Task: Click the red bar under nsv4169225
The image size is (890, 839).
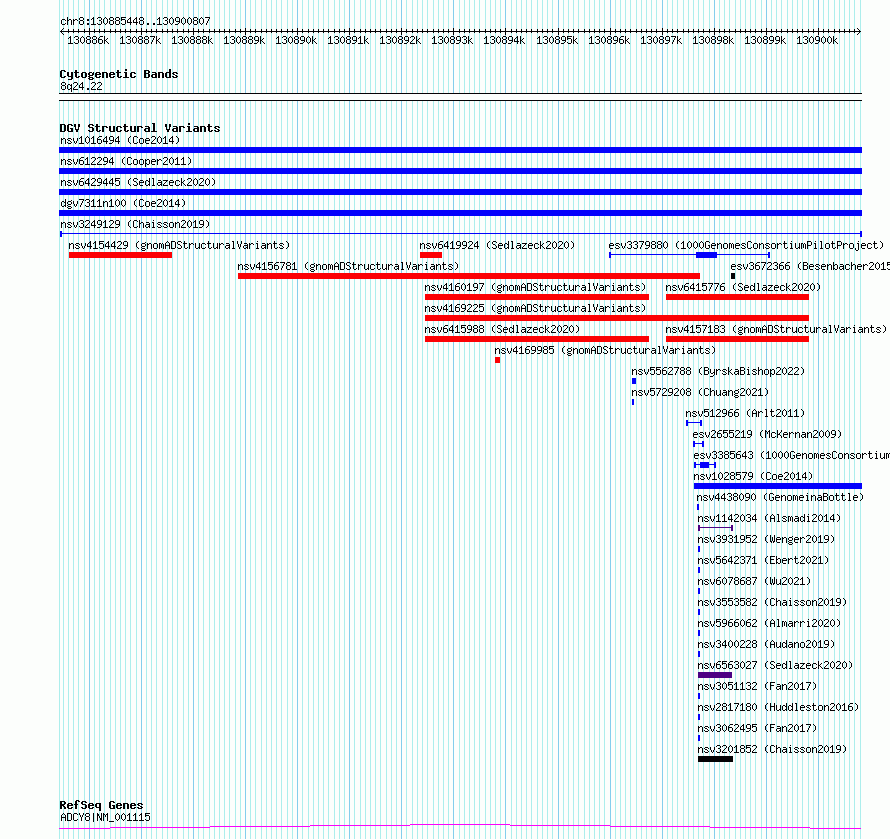Action: (x=617, y=318)
